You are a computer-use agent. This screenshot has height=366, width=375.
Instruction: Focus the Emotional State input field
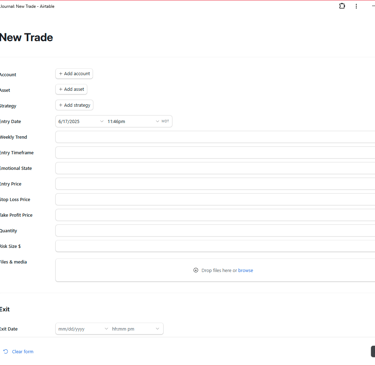(215, 168)
